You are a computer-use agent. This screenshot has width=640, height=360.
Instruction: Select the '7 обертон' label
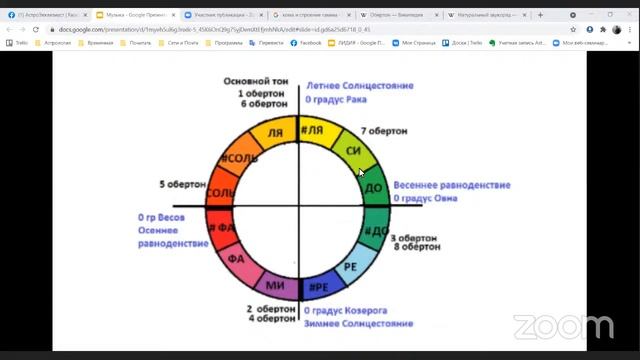coord(384,131)
